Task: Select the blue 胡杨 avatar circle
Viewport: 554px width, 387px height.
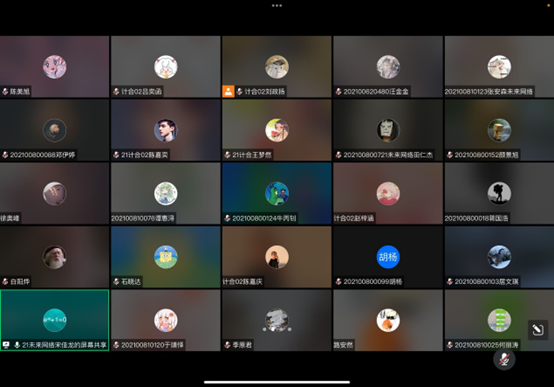Action: pos(388,257)
